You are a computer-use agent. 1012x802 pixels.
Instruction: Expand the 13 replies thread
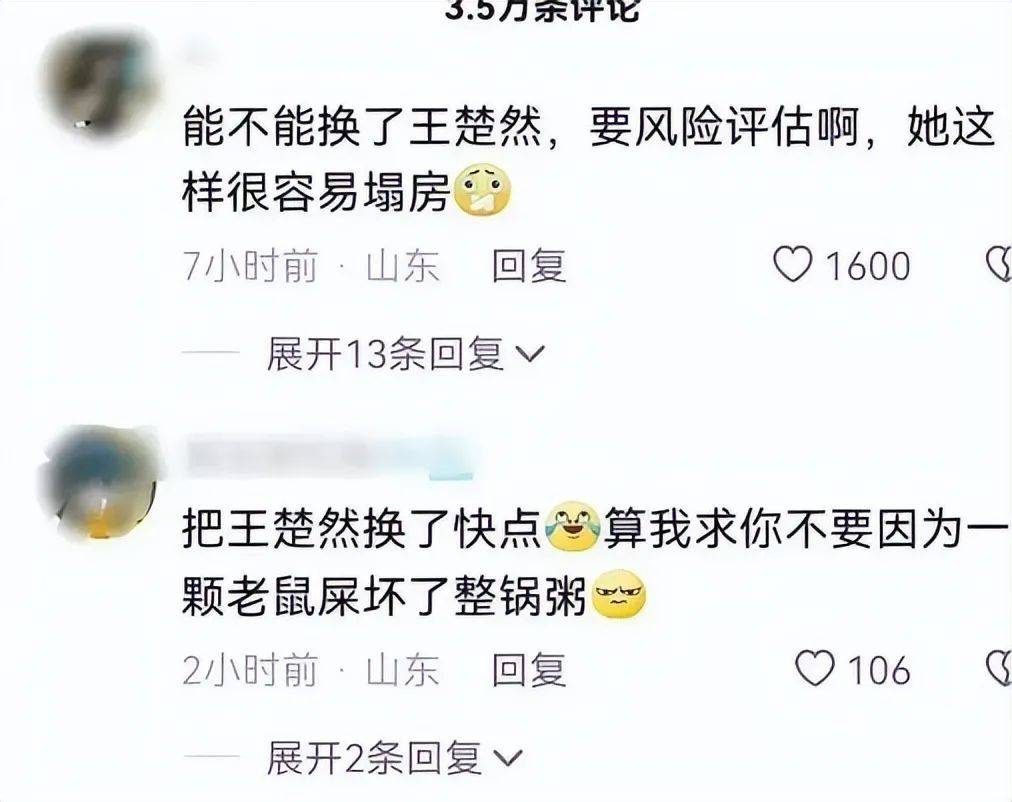pyautogui.click(x=406, y=354)
